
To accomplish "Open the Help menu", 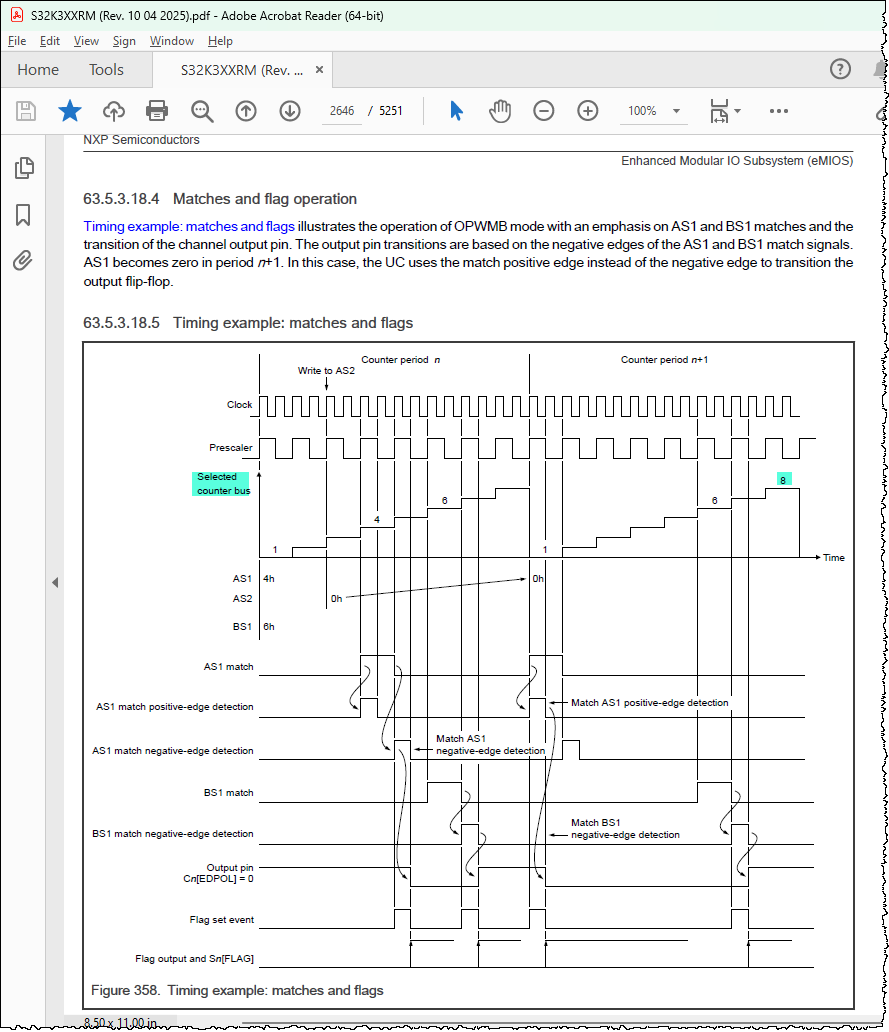I will click(220, 41).
